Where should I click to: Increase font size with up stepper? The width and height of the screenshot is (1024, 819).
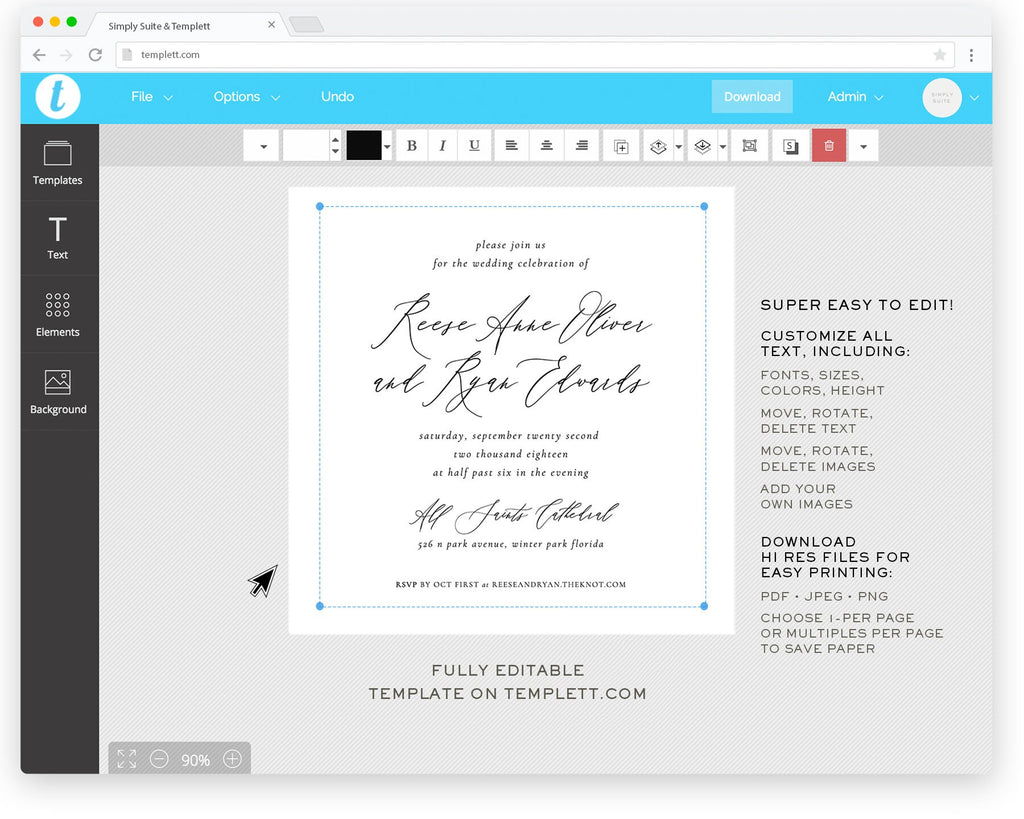pos(335,139)
